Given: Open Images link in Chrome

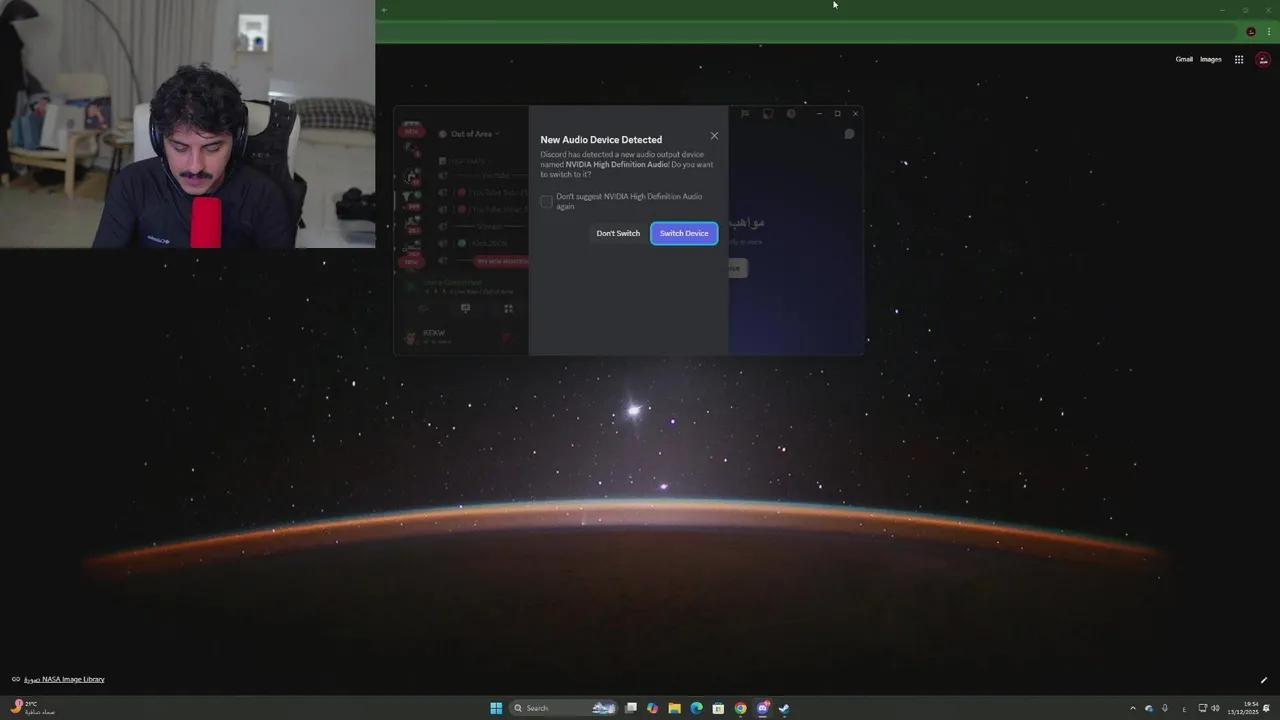Looking at the screenshot, I should (x=1211, y=59).
